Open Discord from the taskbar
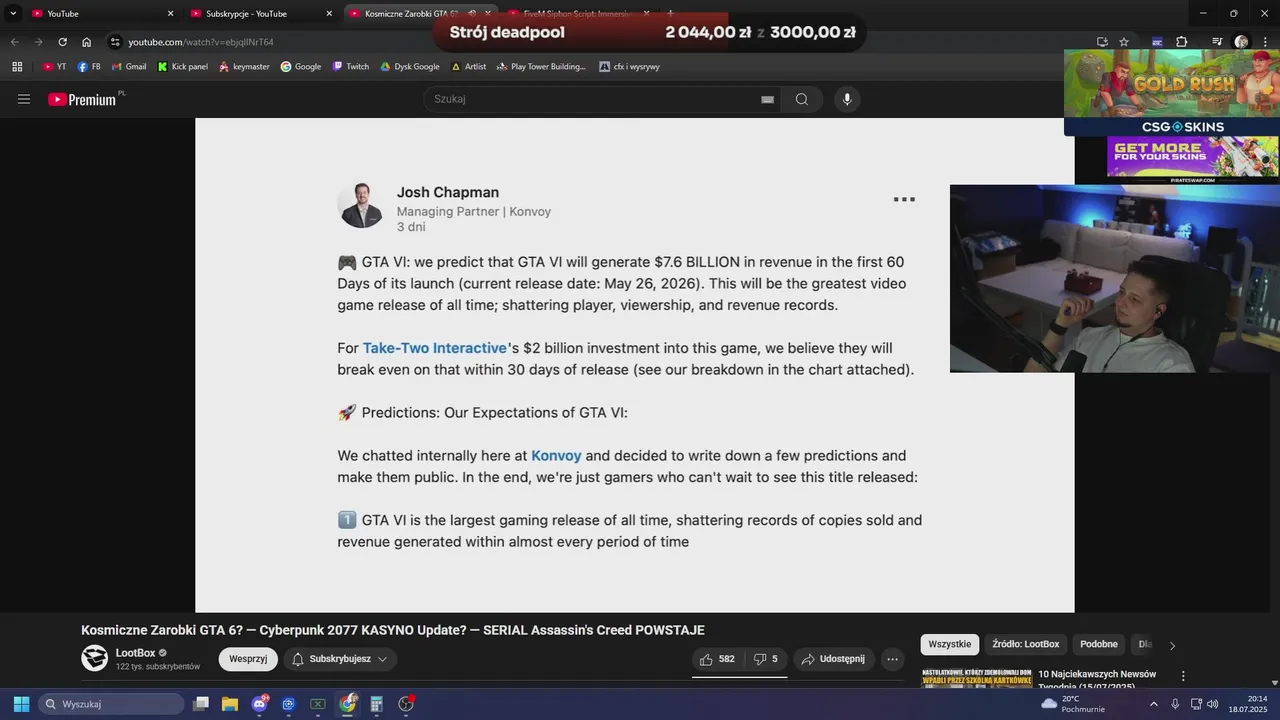The width and height of the screenshot is (1280, 720). (x=260, y=704)
